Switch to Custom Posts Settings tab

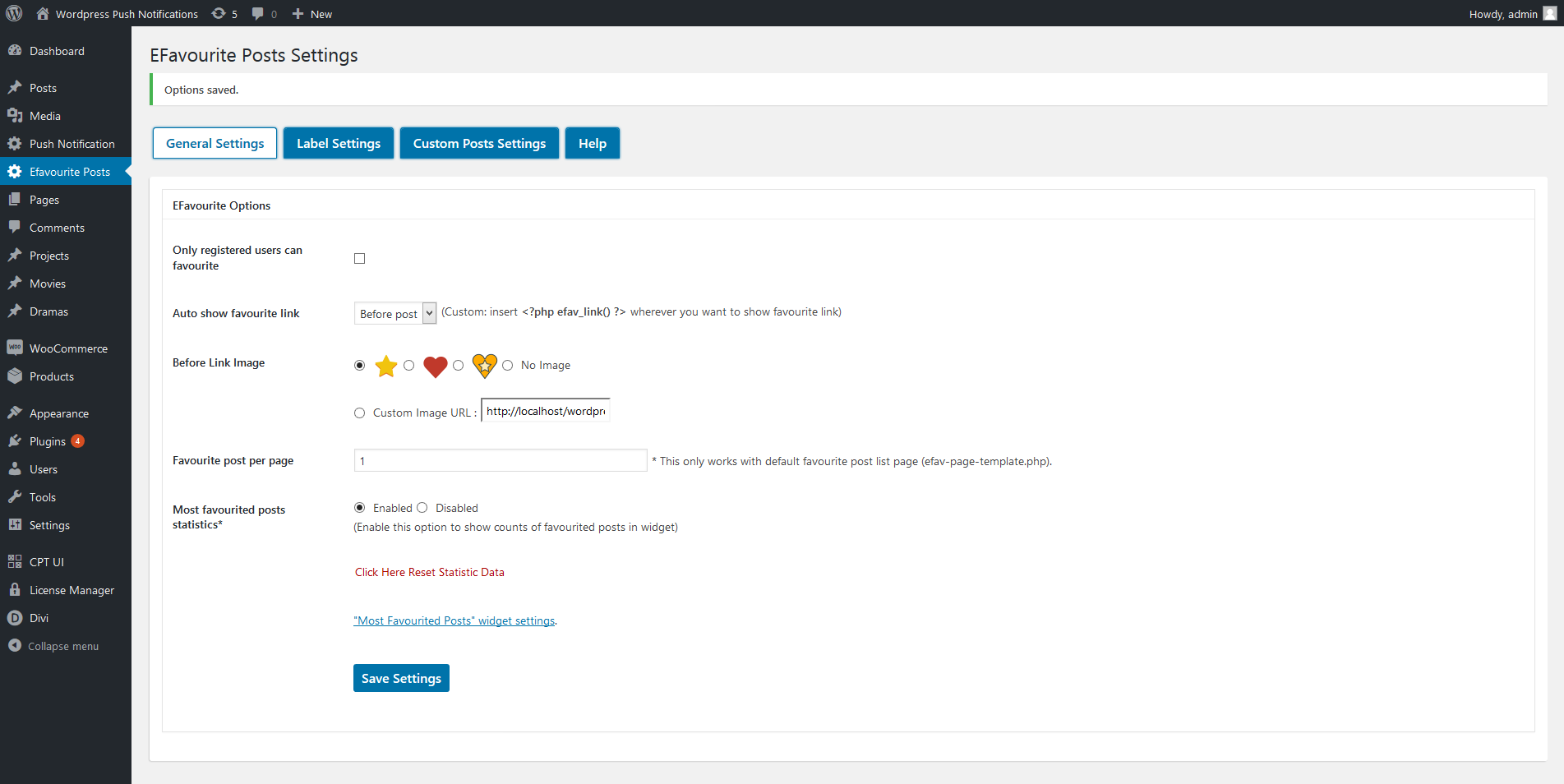pyautogui.click(x=479, y=143)
